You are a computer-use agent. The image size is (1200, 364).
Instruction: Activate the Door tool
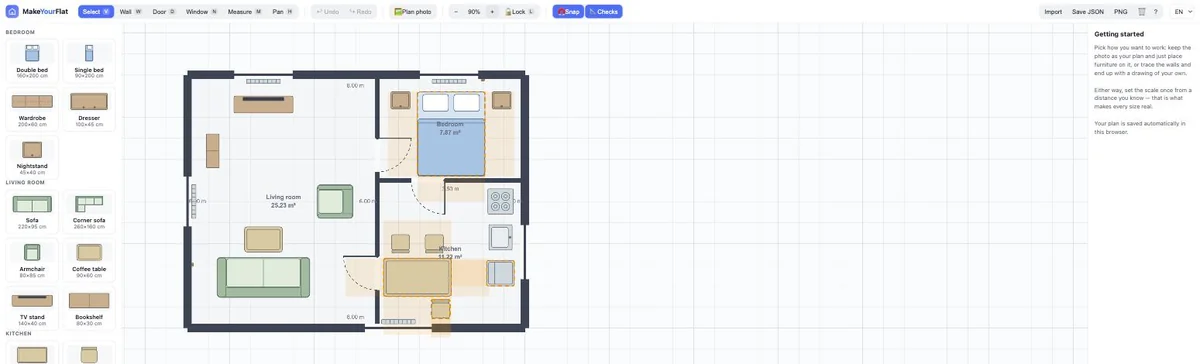(x=164, y=12)
